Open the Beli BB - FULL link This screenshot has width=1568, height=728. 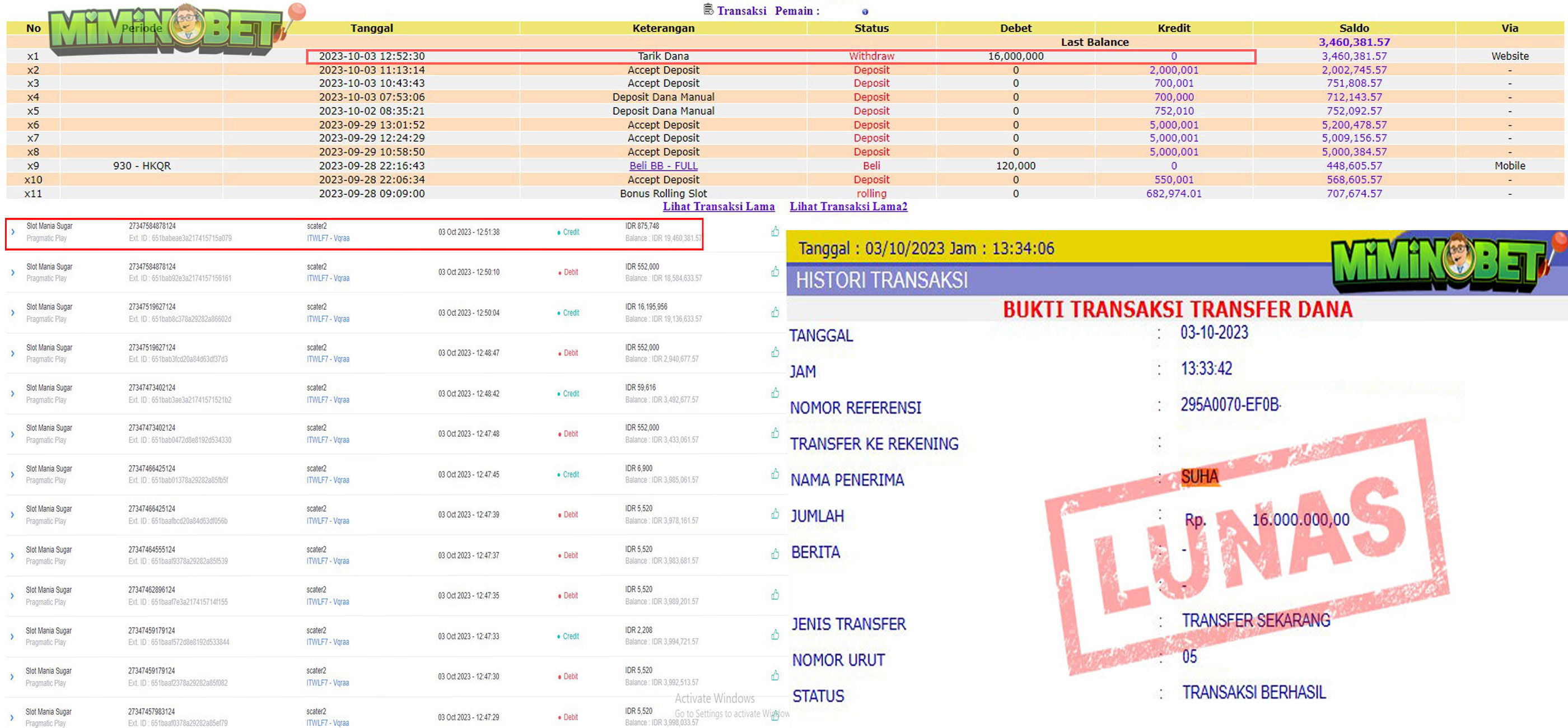pos(663,166)
